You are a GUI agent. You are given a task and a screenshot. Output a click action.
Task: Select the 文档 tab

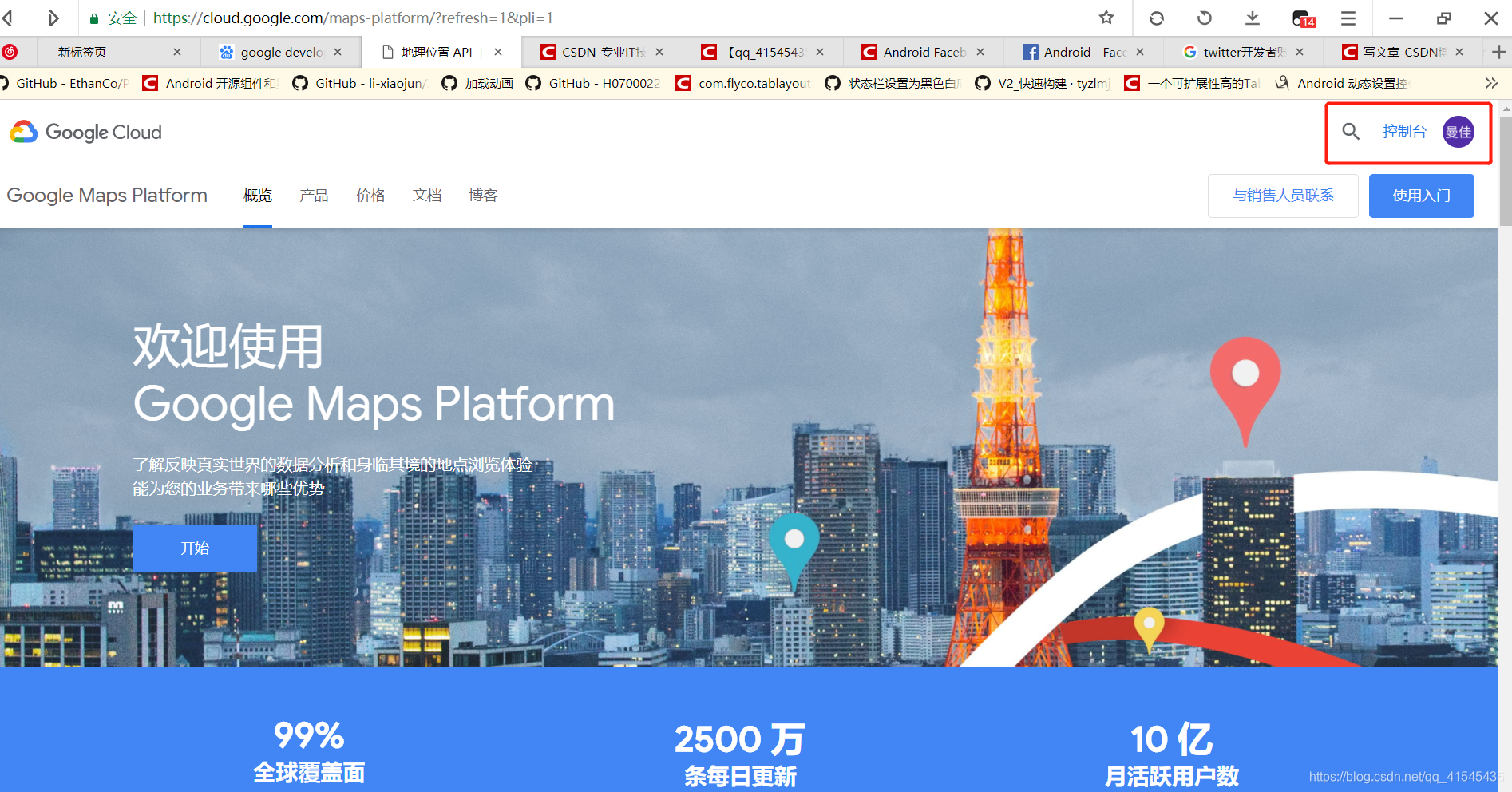coord(427,196)
